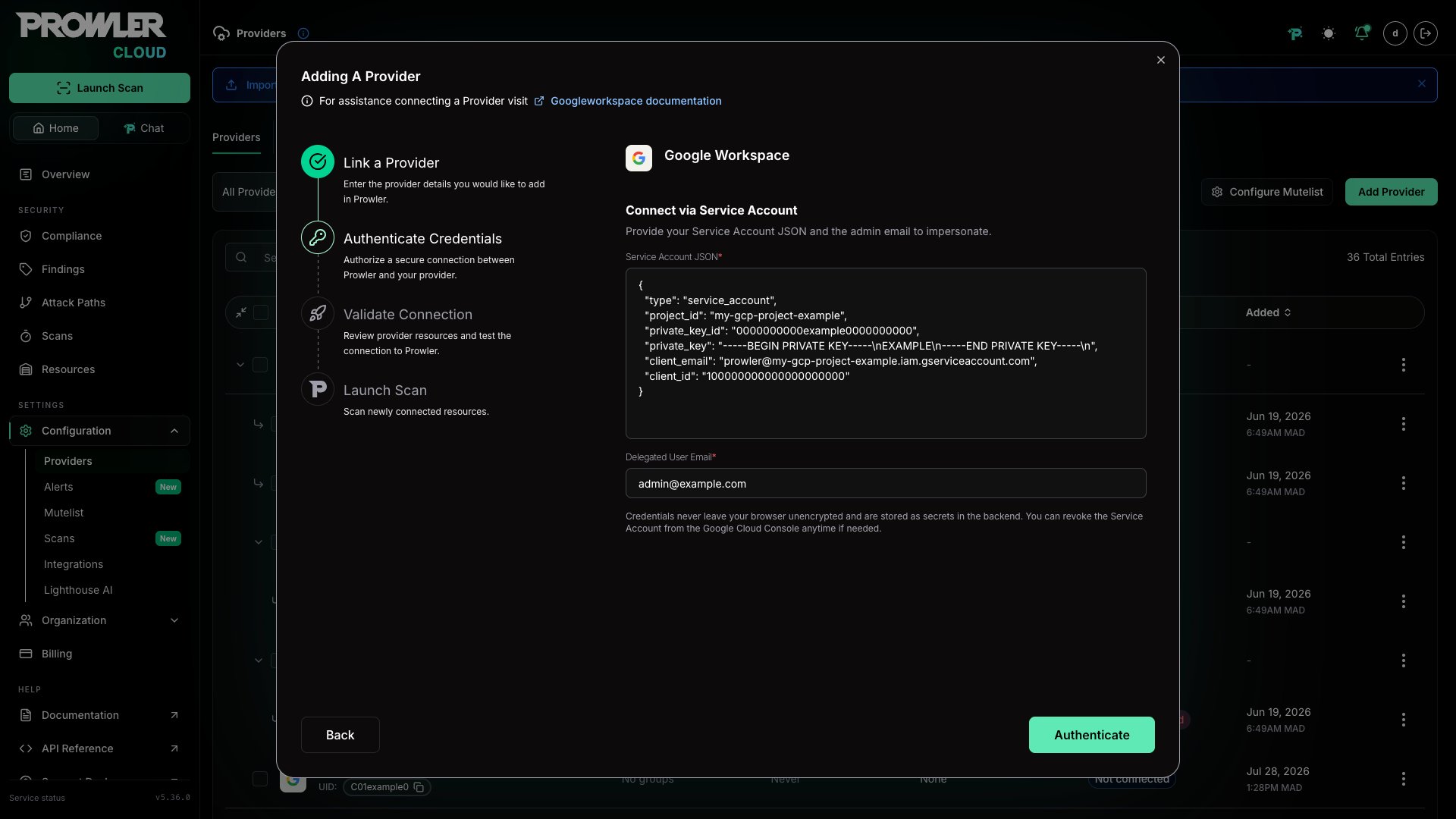Image resolution: width=1456 pixels, height=819 pixels.
Task: Go Back in the provider wizard
Action: 340,735
